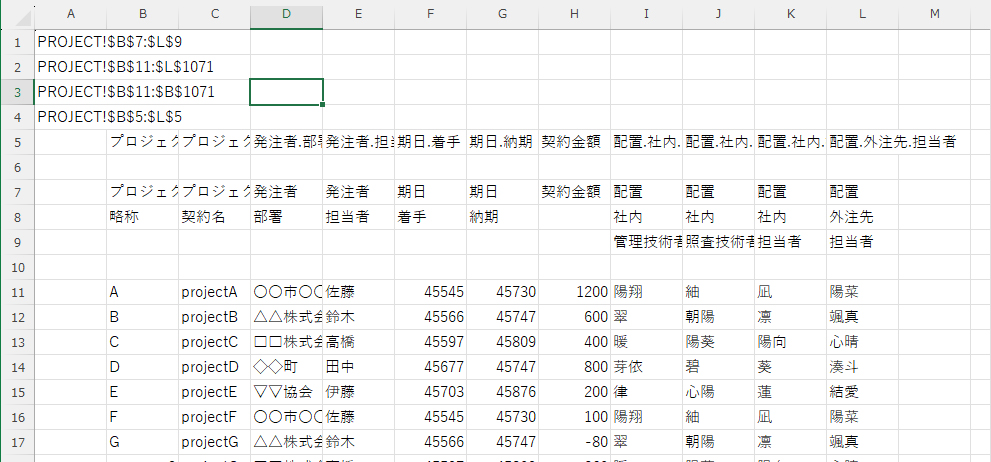
Task: Click the negative value -80 cell
Action: 574,440
